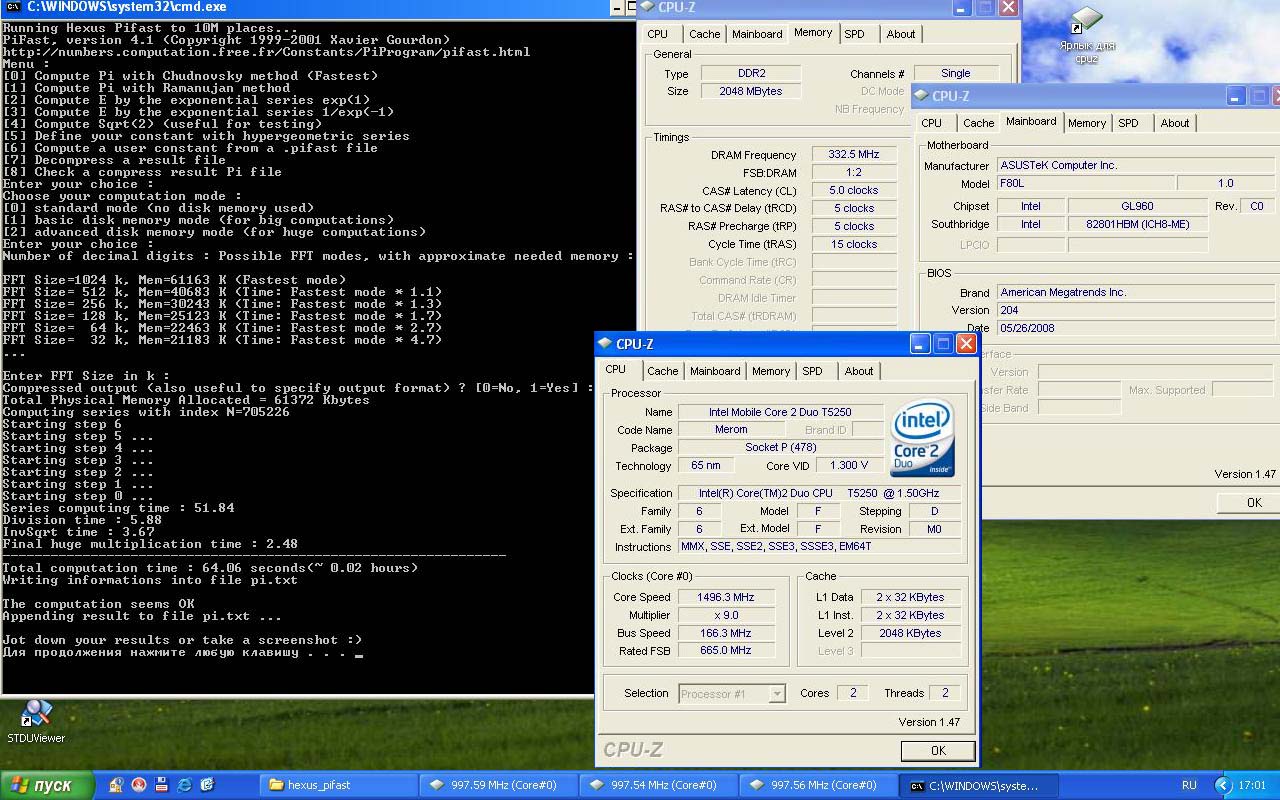Click the motherboard Model value F80L
This screenshot has width=1280, height=800.
1085,184
